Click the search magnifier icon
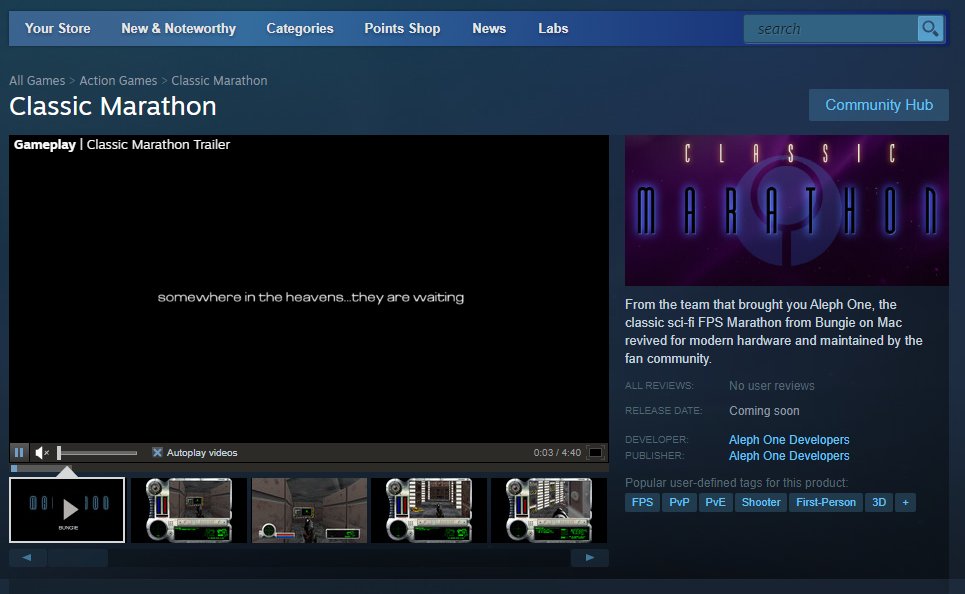 click(x=930, y=28)
